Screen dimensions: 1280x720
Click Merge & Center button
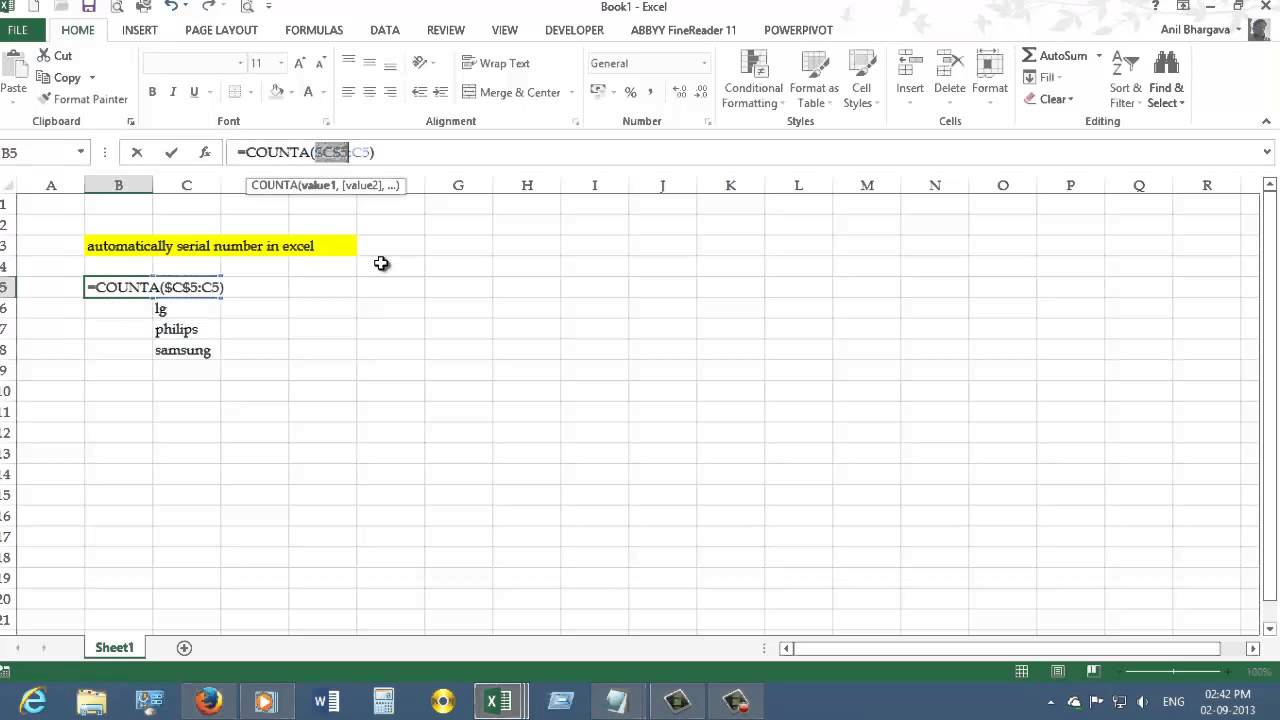coord(511,92)
